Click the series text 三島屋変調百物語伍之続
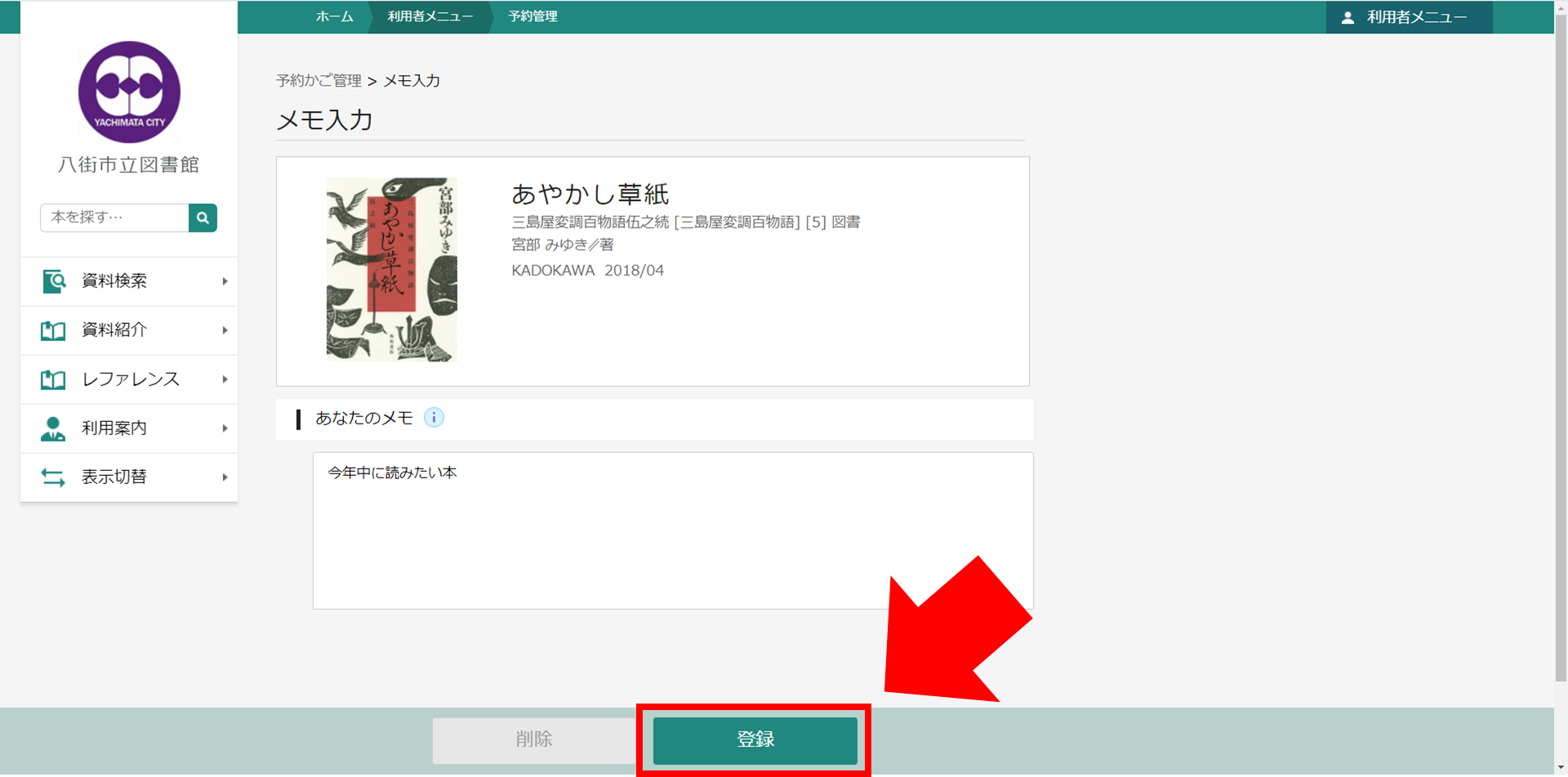Viewport: 1568px width, 777px height. pyautogui.click(x=590, y=222)
